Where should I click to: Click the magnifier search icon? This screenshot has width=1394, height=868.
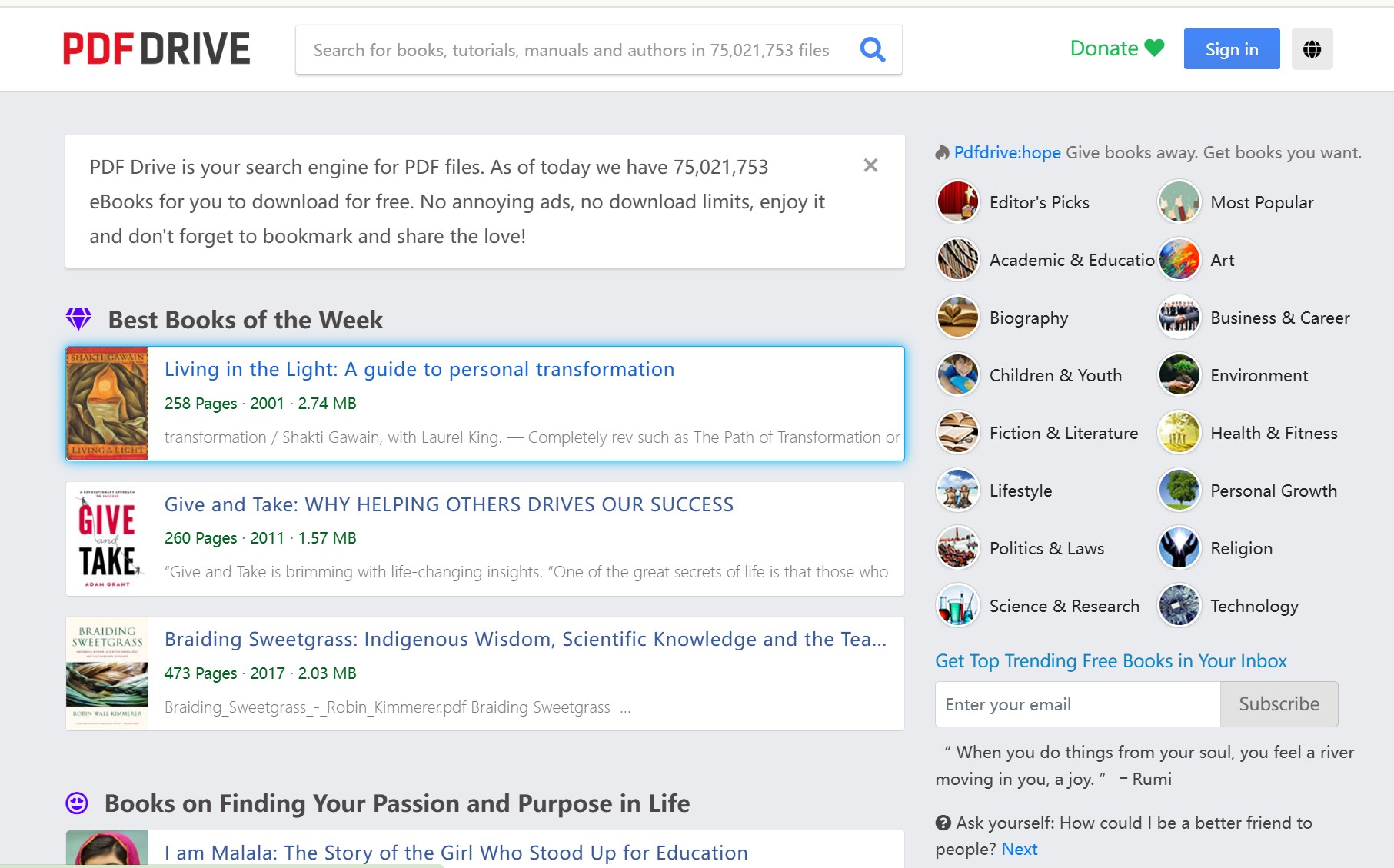(x=873, y=50)
